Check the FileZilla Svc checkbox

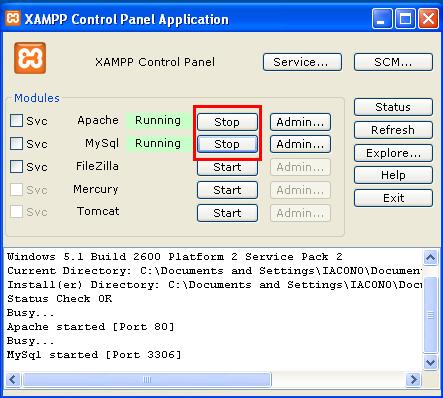[16, 166]
